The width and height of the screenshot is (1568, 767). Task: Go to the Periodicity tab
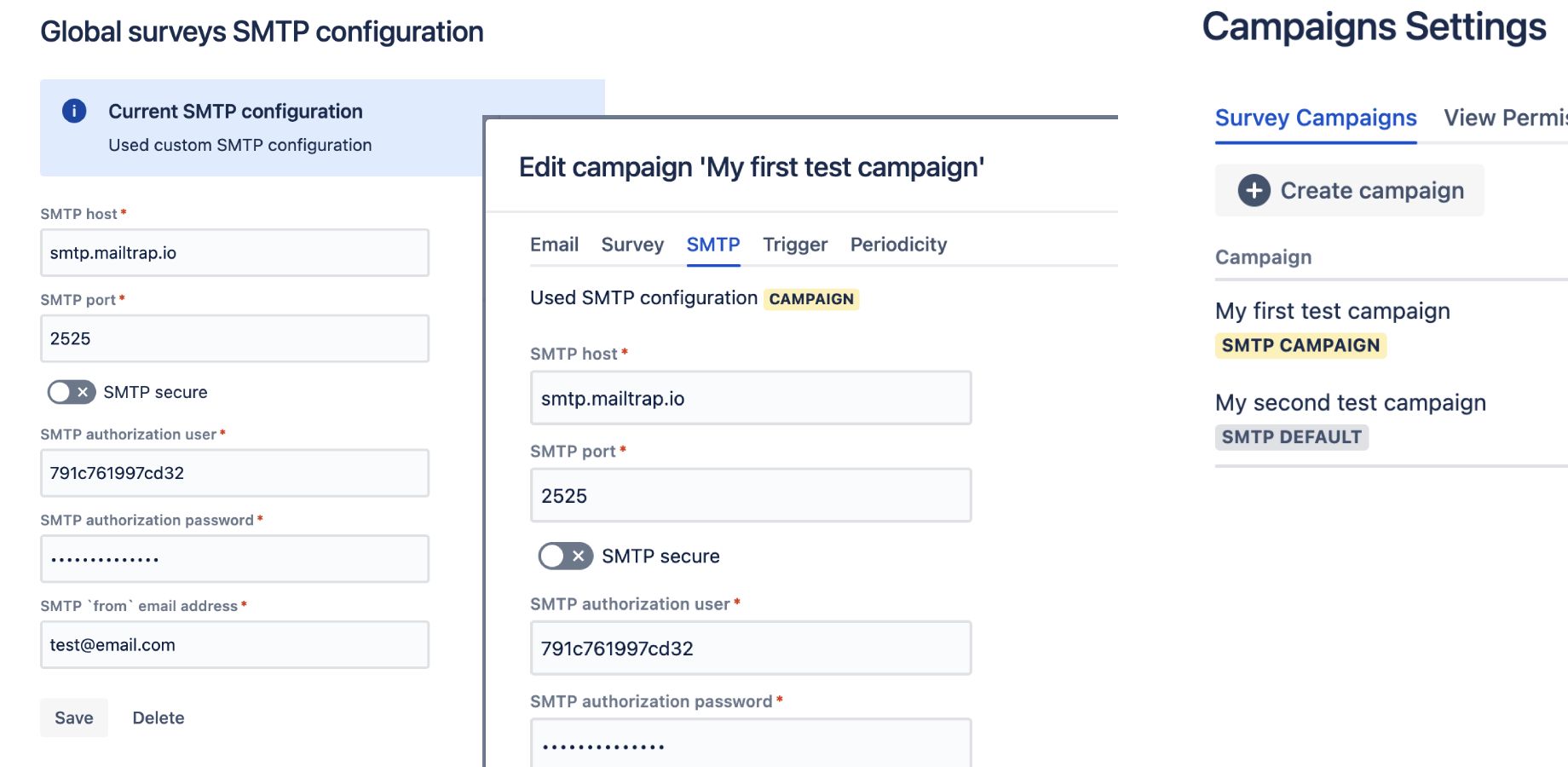[898, 245]
